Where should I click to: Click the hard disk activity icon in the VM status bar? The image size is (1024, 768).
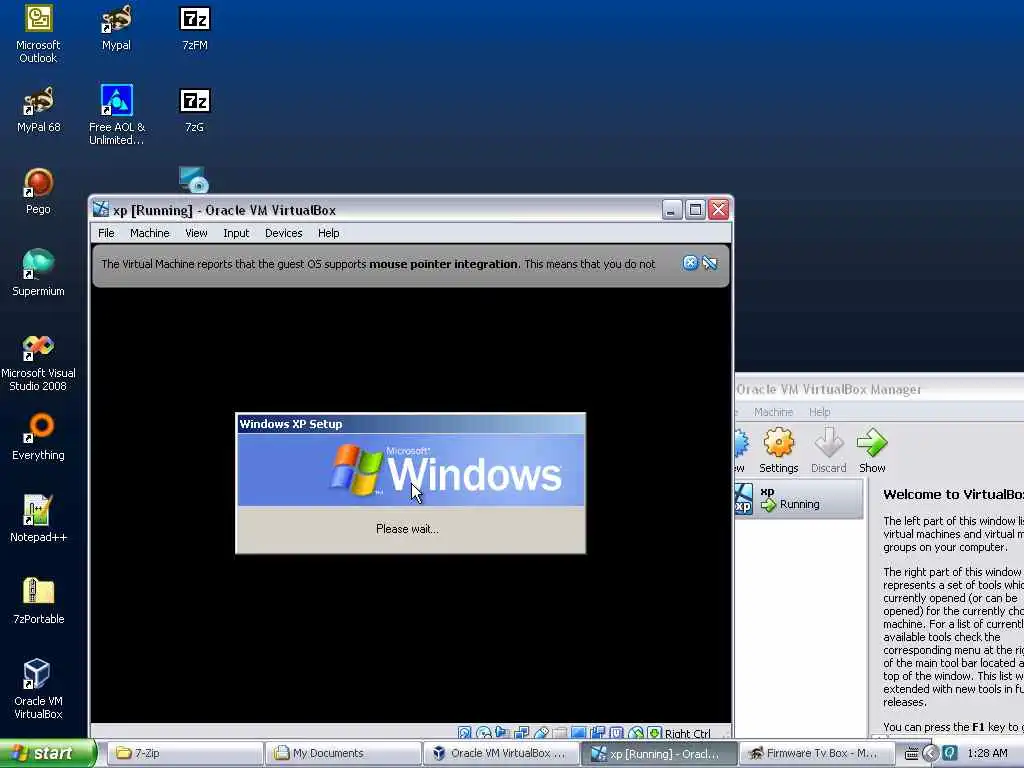464,733
